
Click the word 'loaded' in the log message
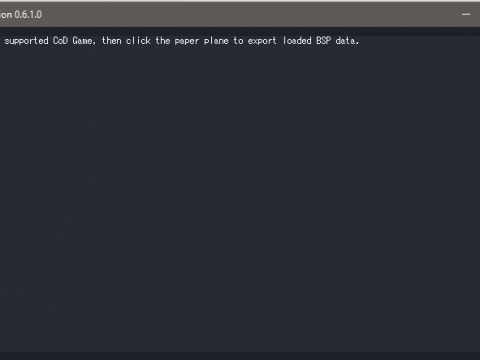[297, 41]
